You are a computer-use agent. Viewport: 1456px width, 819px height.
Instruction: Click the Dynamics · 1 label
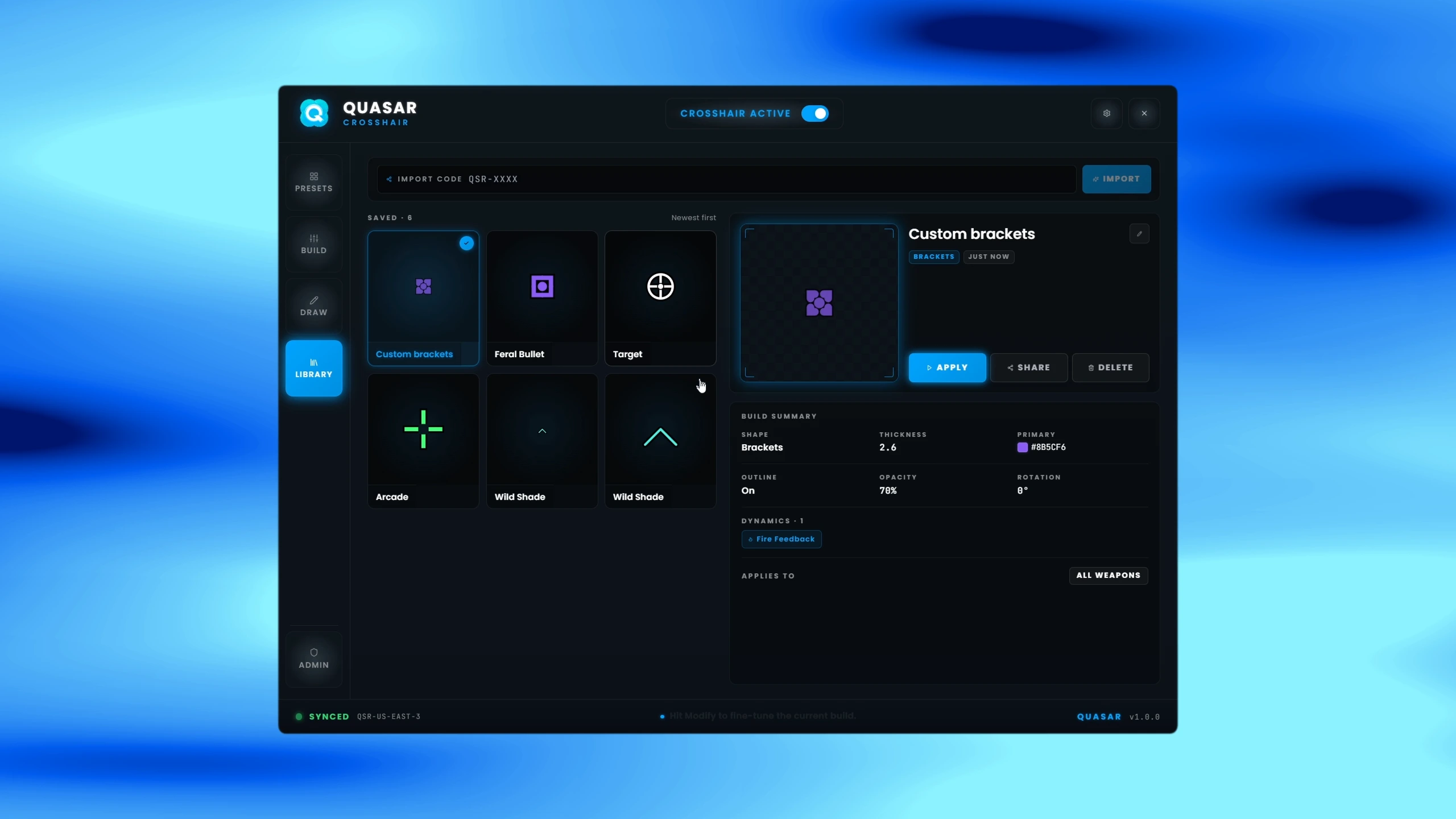[x=772, y=521]
